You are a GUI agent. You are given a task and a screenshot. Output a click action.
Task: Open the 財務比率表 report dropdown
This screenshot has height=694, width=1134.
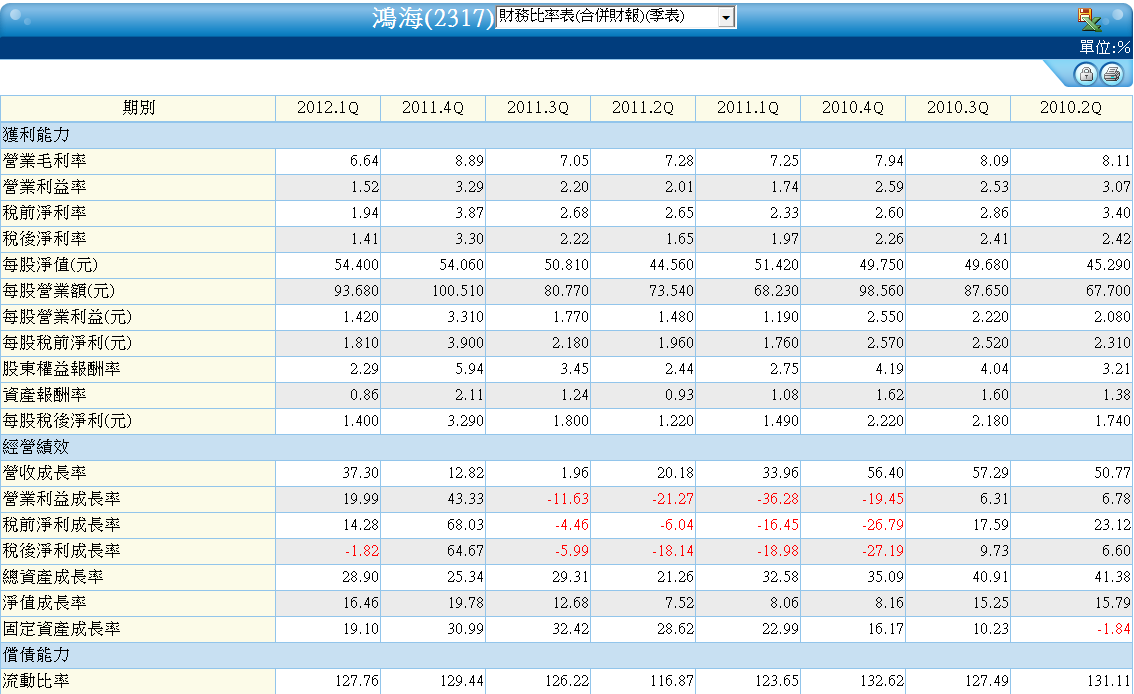tap(615, 17)
